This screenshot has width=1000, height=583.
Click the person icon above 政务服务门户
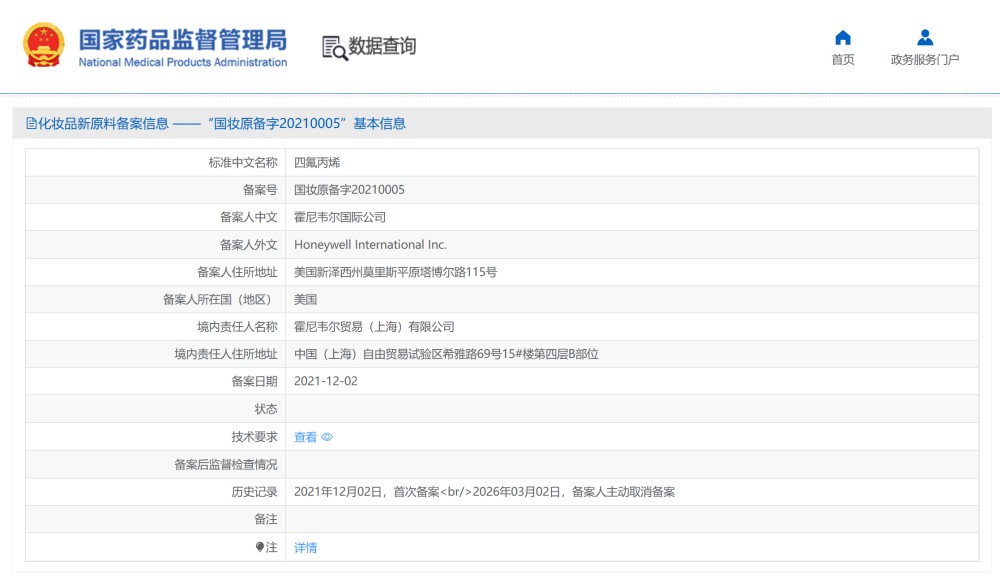(925, 38)
